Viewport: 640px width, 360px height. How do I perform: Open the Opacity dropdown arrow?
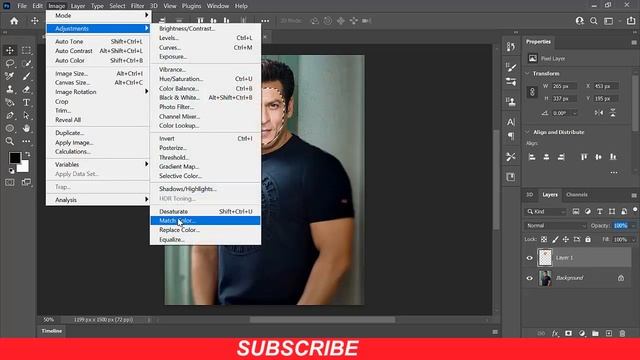click(x=633, y=226)
